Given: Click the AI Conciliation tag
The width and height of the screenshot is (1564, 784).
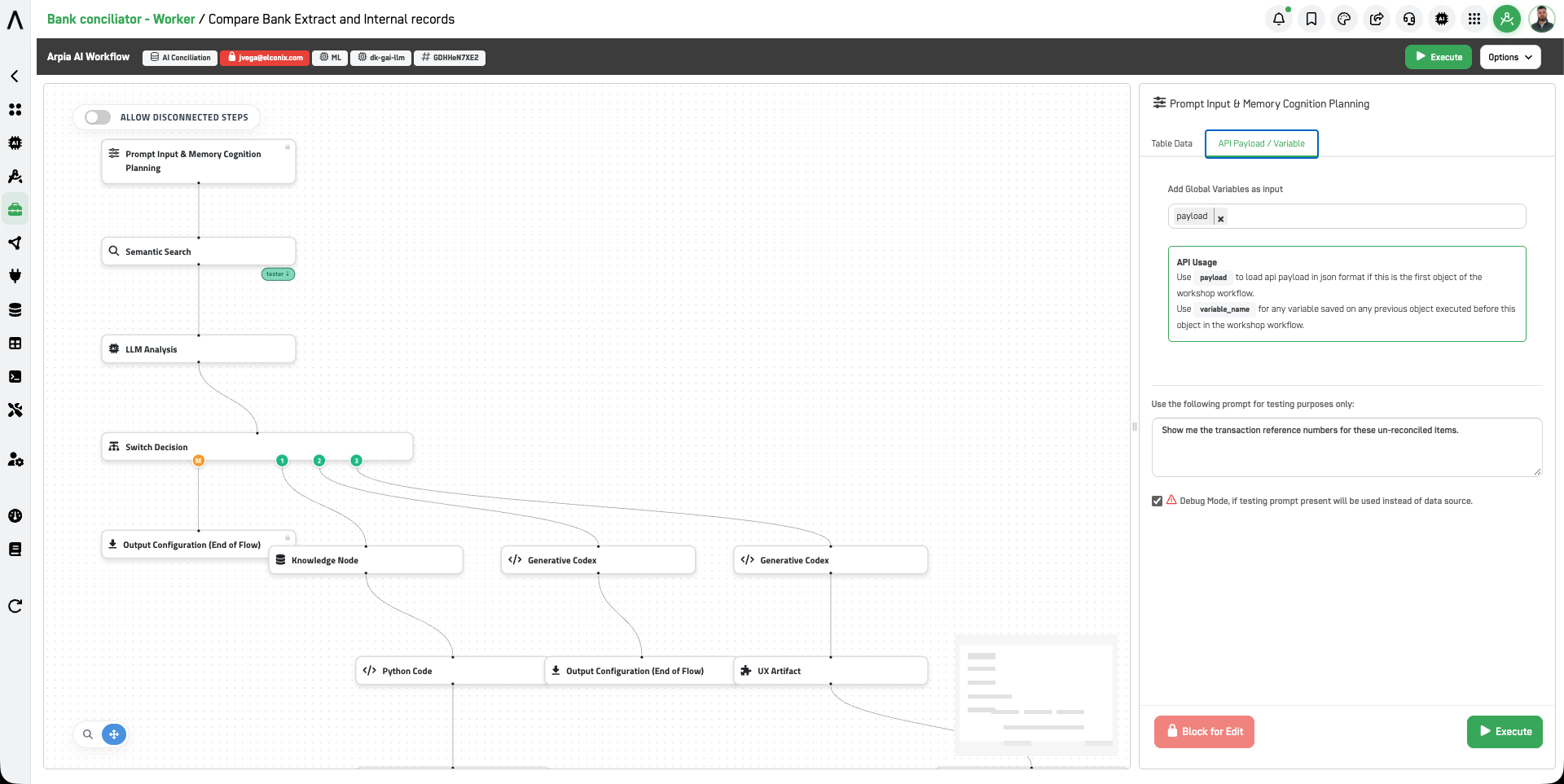Looking at the screenshot, I should (180, 58).
